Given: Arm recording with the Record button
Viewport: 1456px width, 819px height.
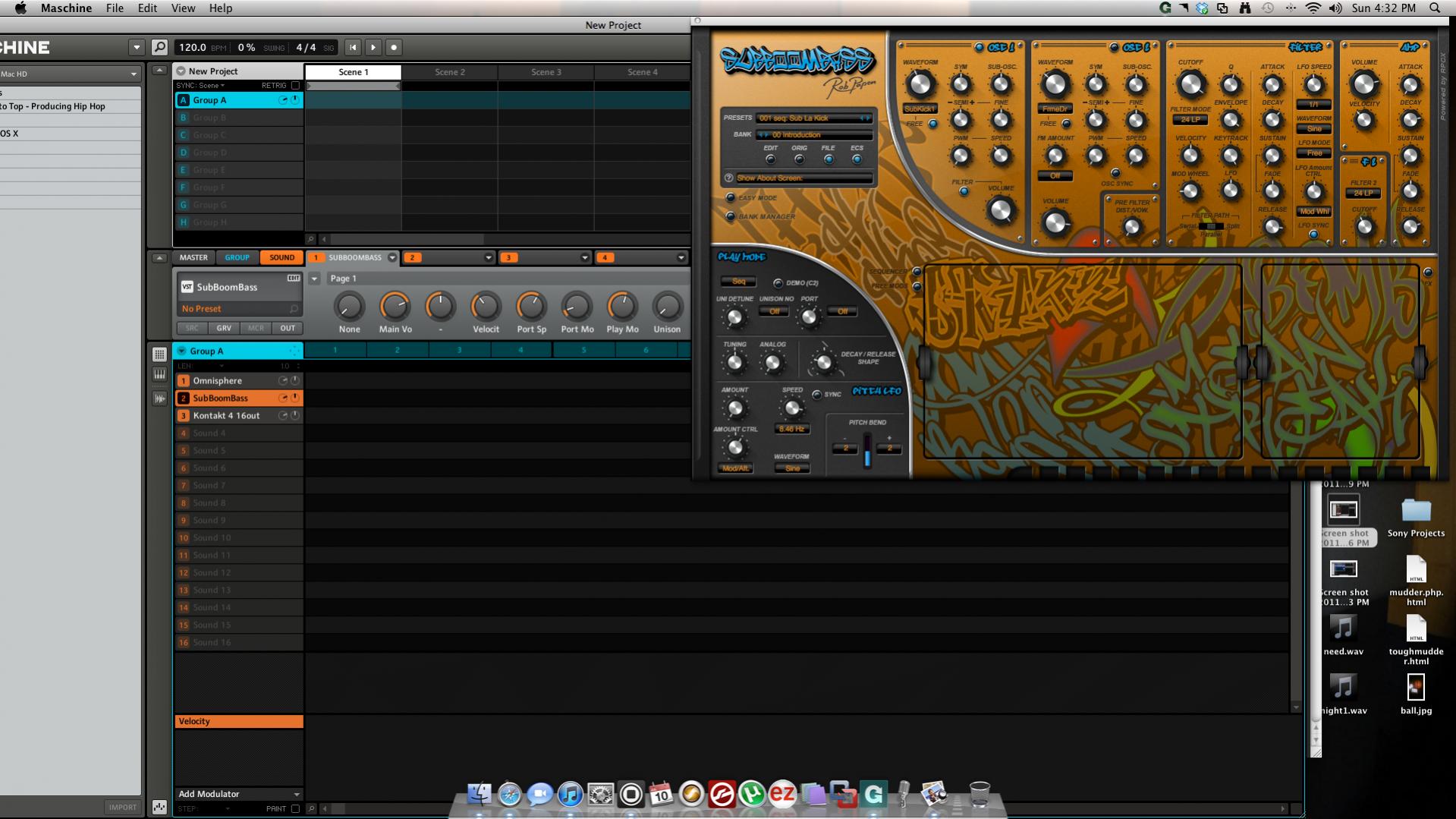Looking at the screenshot, I should click(x=394, y=47).
